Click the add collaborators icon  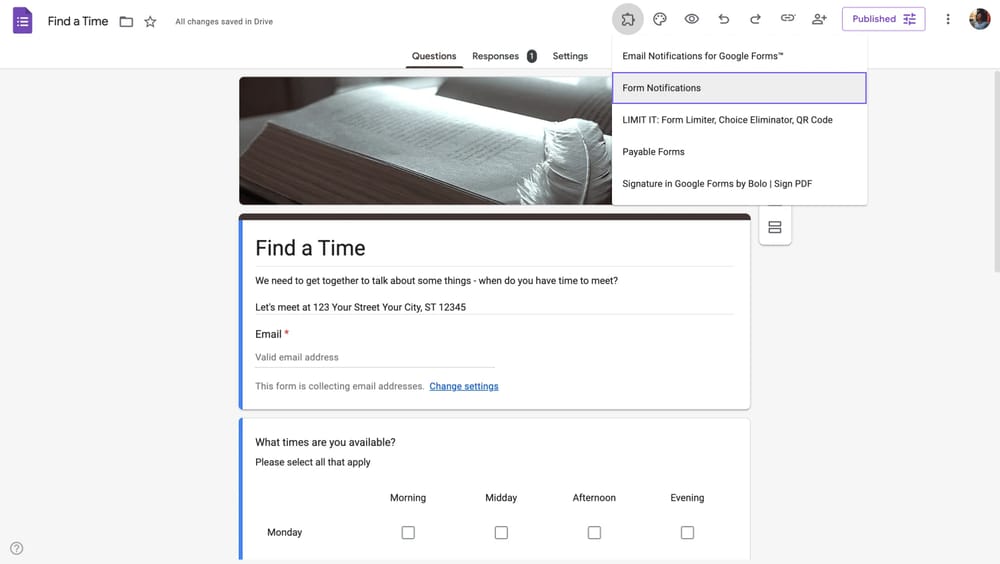pos(820,19)
